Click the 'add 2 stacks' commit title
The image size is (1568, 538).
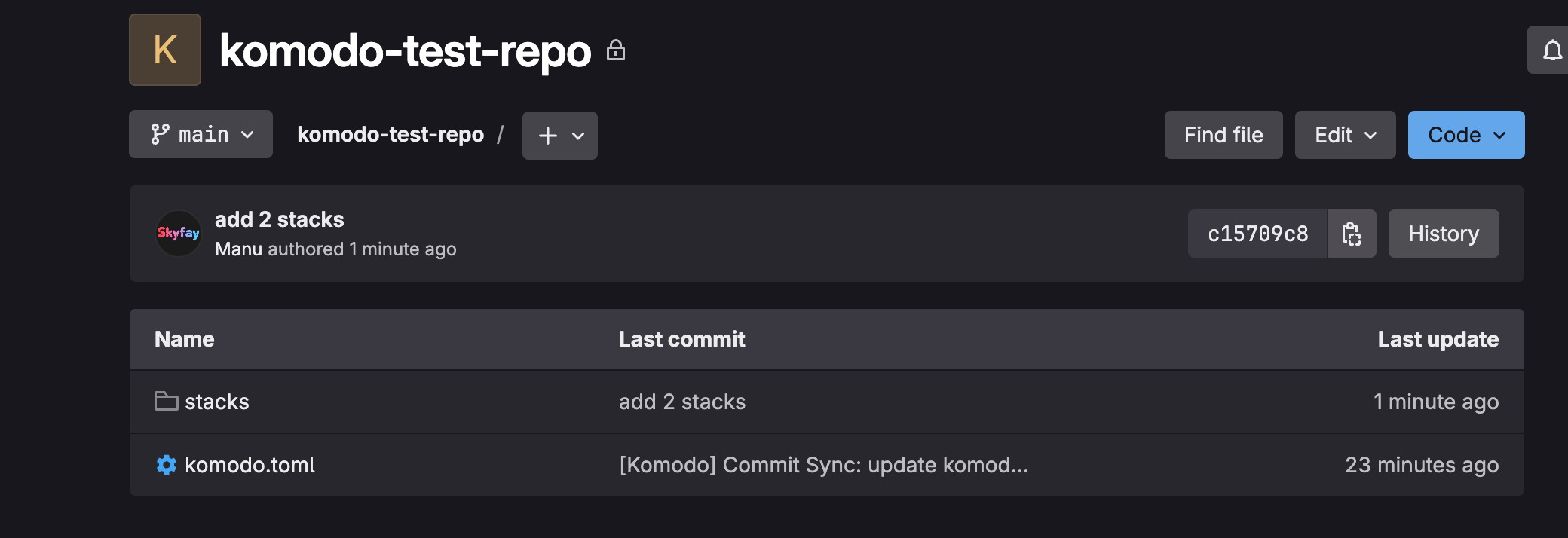click(x=280, y=219)
